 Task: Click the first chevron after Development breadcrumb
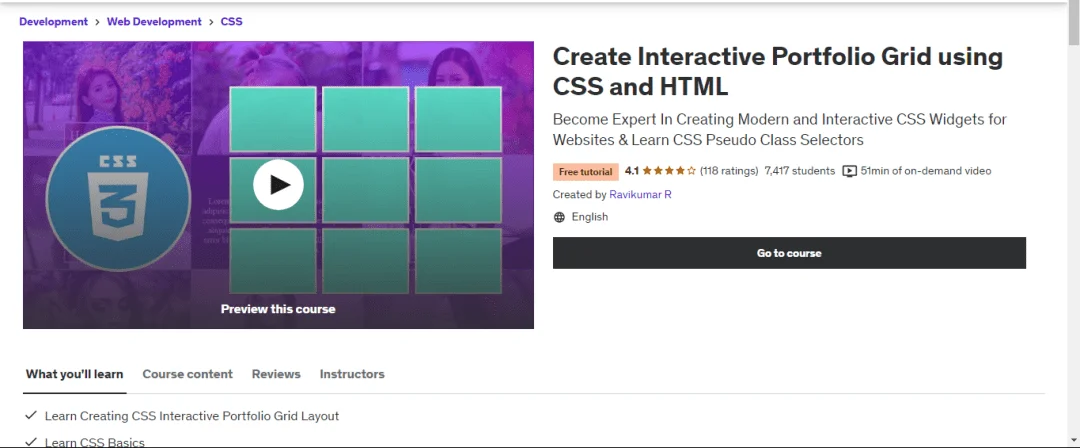97,22
